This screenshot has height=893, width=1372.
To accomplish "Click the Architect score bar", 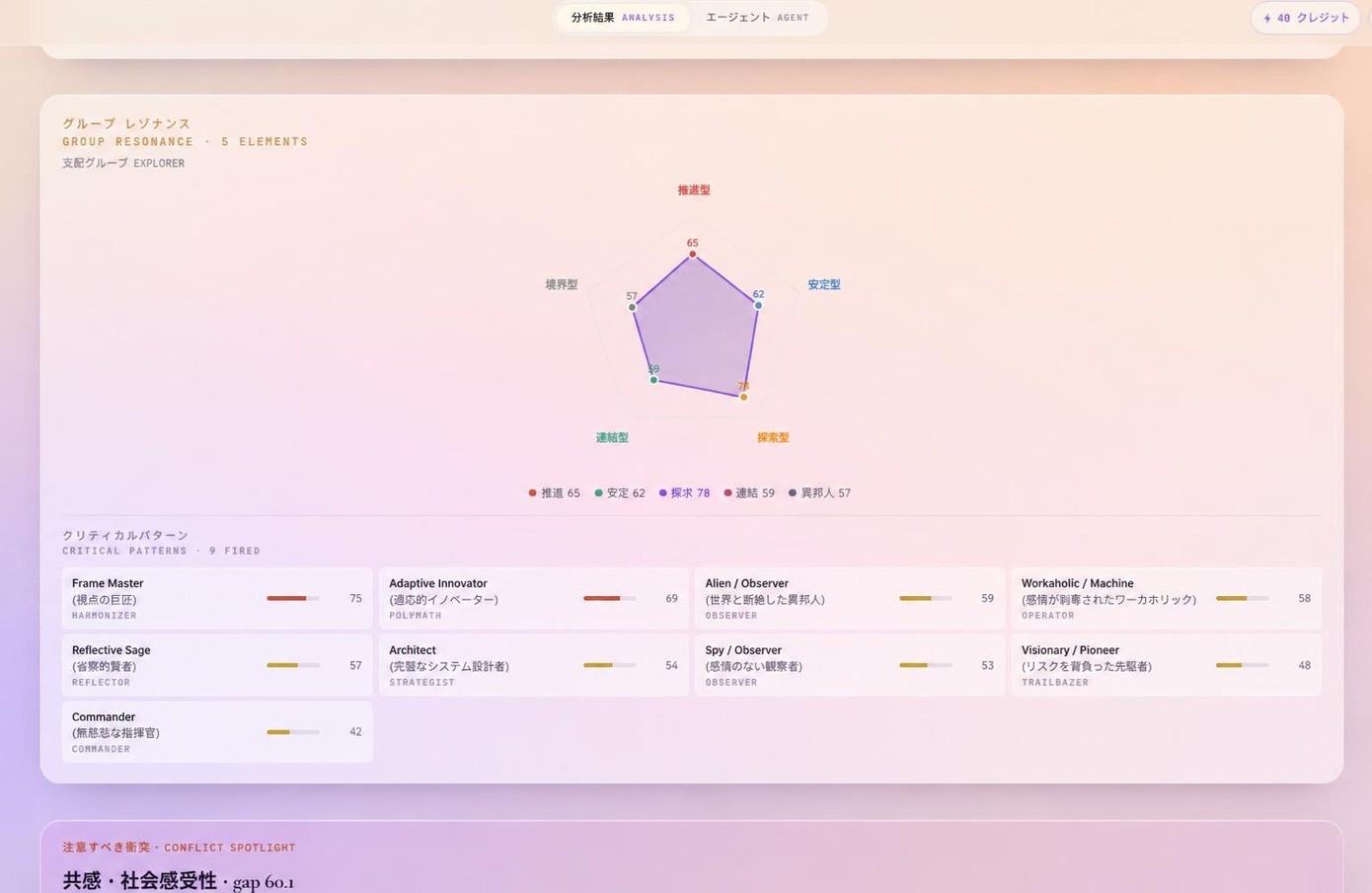I will tap(610, 666).
